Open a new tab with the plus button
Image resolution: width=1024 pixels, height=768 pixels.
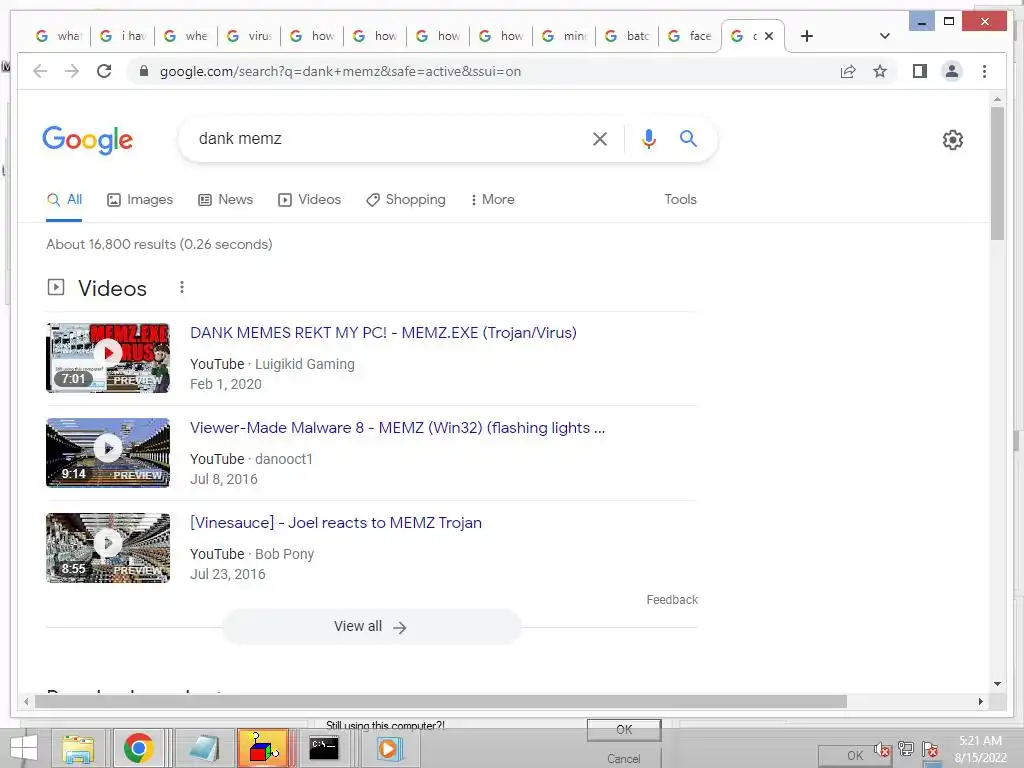[x=807, y=36]
